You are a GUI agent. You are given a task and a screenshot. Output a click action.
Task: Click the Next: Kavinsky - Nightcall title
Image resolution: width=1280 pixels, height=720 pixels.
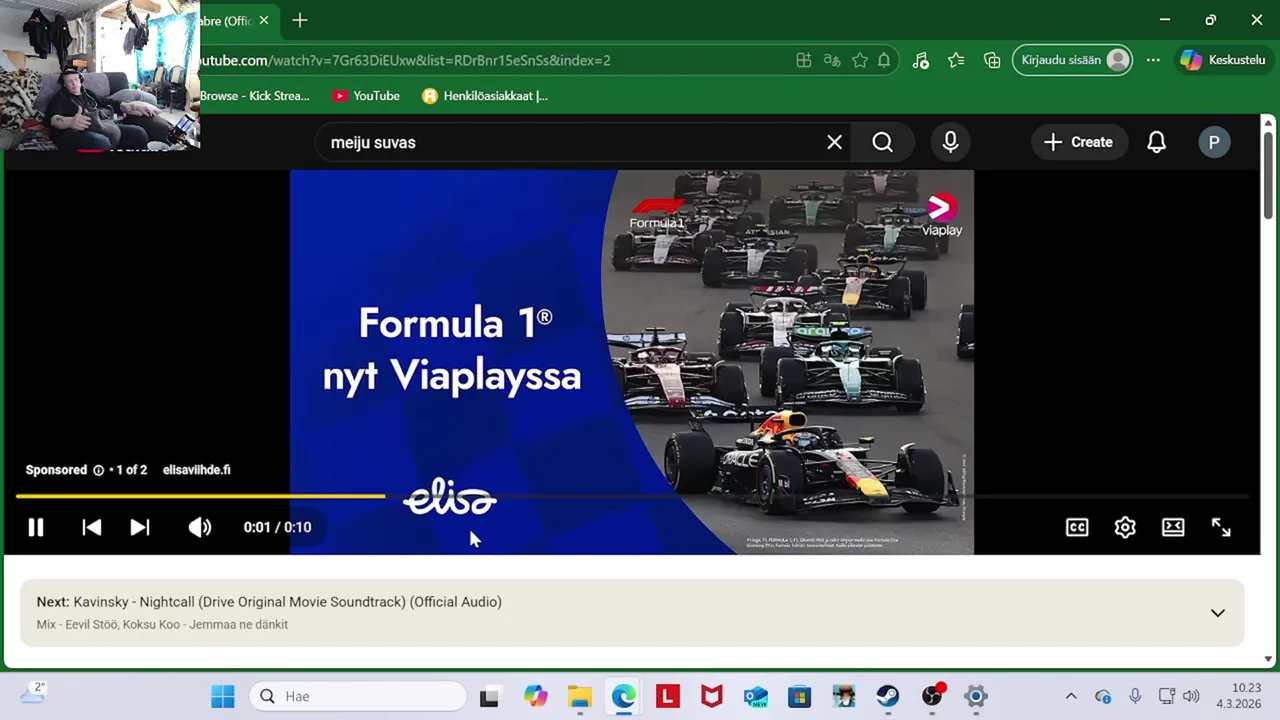(x=269, y=602)
